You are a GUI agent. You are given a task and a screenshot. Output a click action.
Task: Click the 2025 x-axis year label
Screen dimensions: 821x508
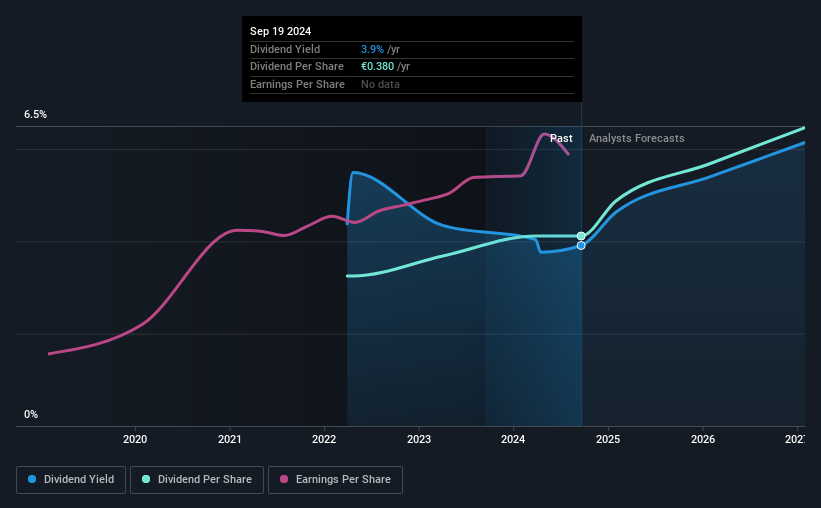608,439
